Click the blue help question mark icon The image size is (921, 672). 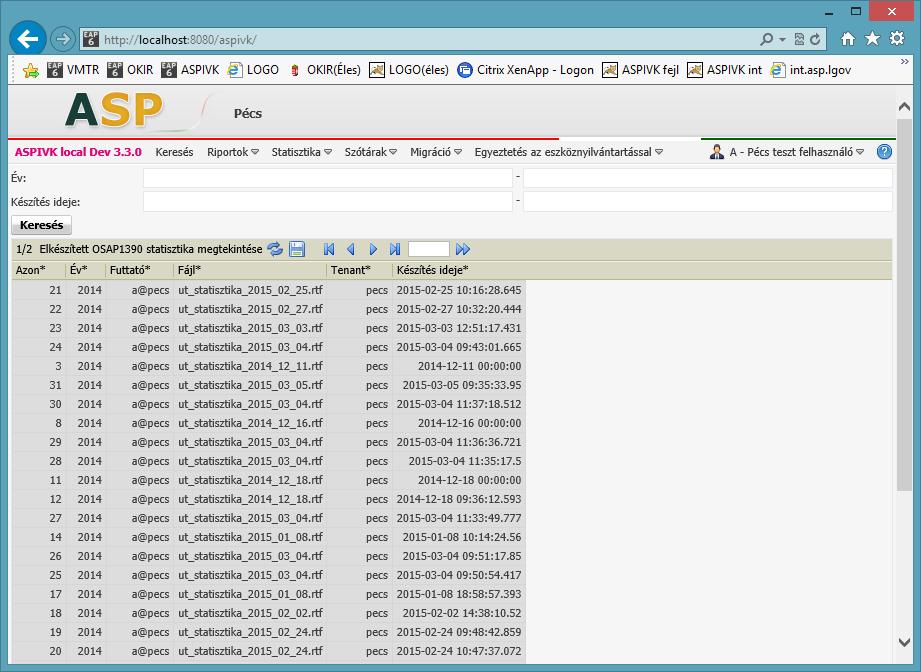pos(884,152)
